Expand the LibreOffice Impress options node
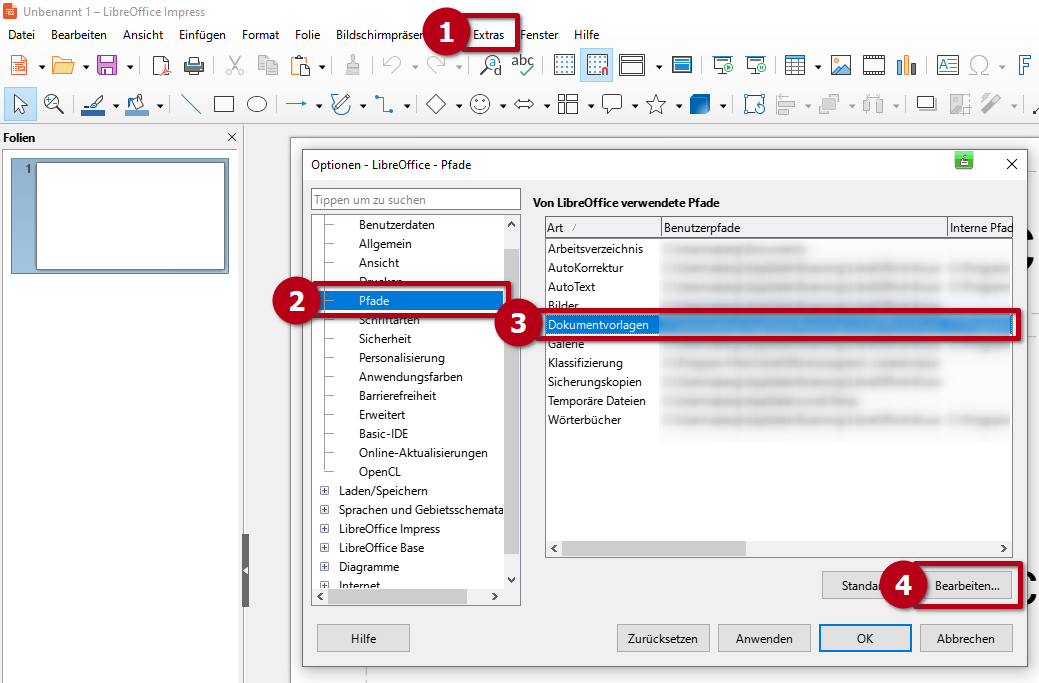 point(324,529)
